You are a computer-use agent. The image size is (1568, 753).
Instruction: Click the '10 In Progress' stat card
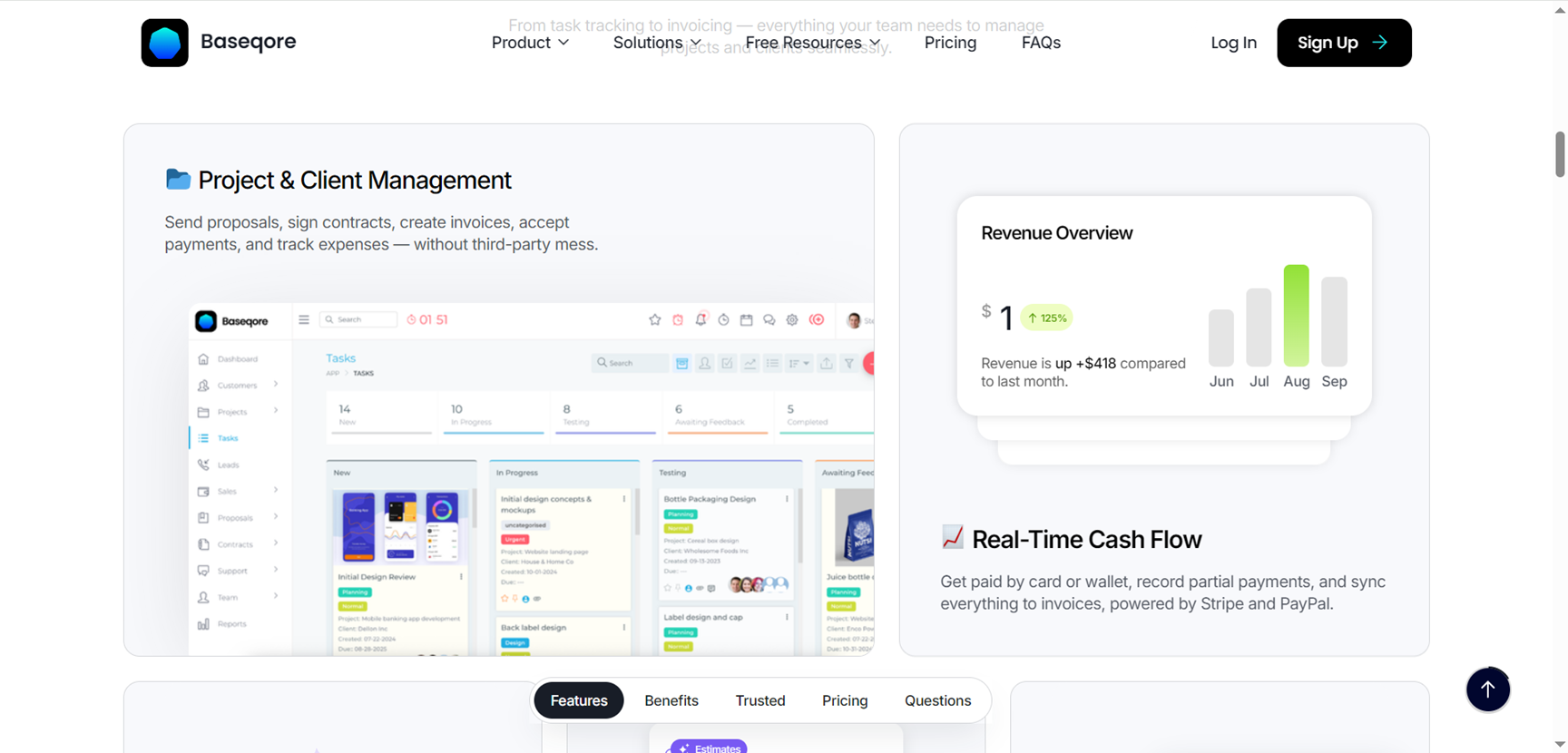click(494, 416)
